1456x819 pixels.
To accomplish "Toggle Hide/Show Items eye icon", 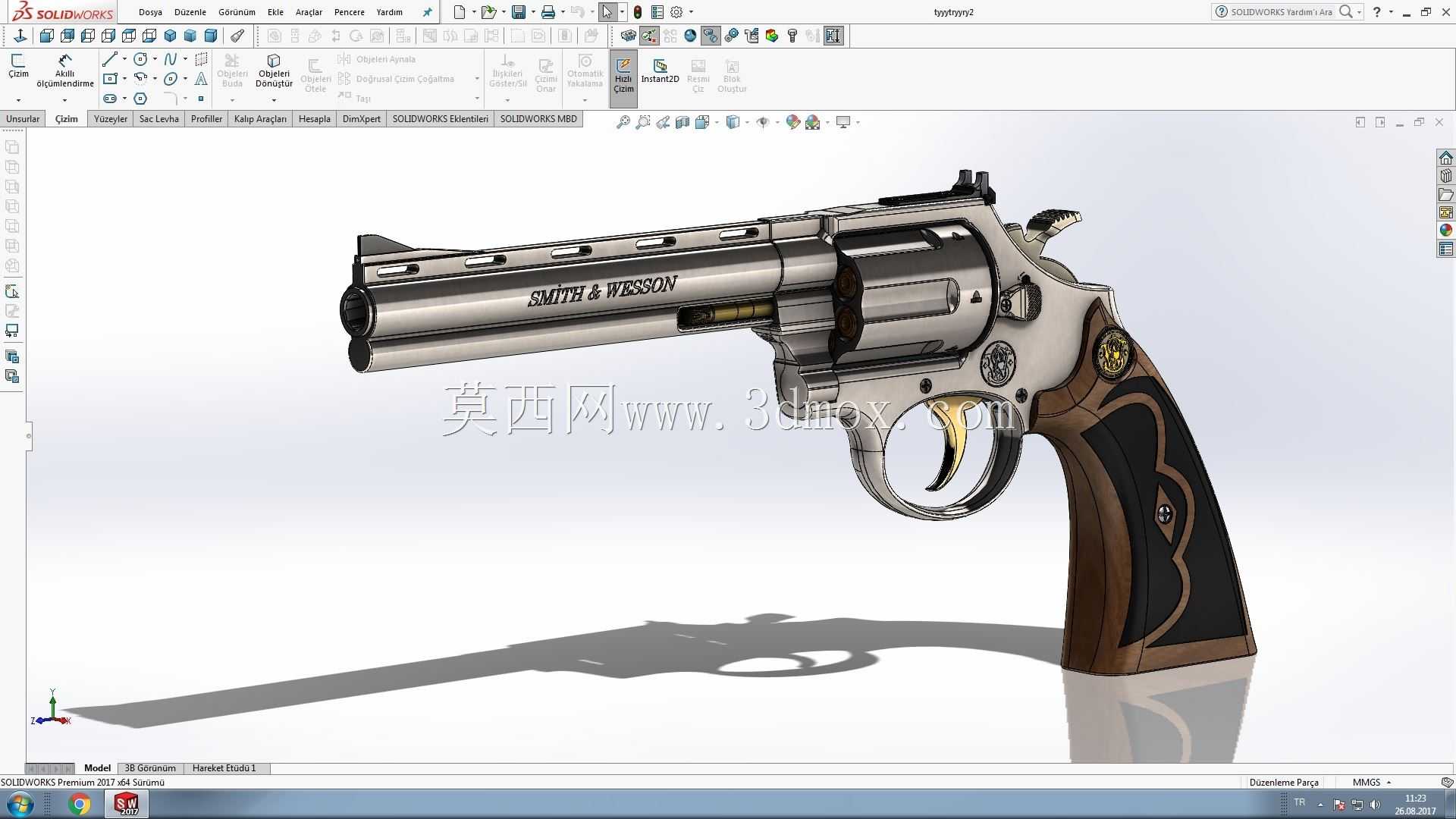I will (763, 122).
